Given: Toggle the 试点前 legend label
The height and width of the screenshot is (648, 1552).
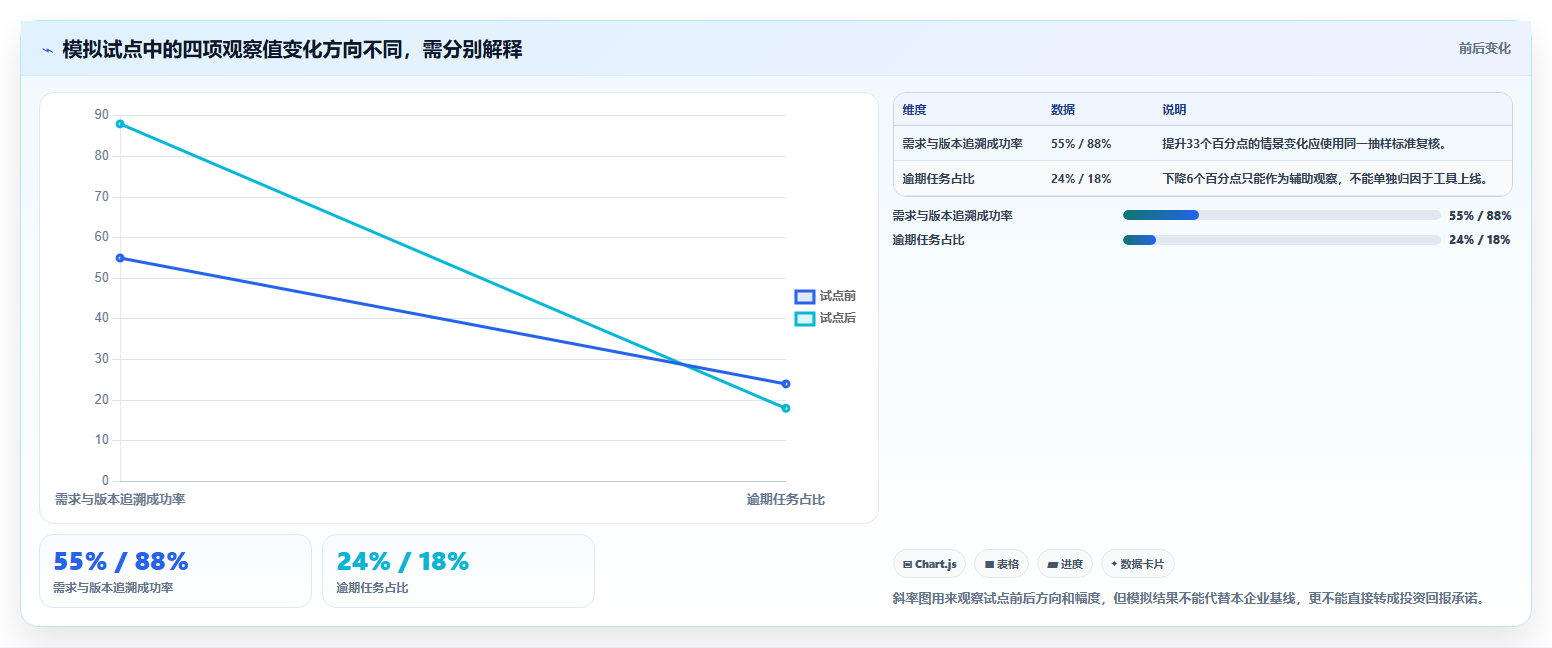Looking at the screenshot, I should [838, 297].
